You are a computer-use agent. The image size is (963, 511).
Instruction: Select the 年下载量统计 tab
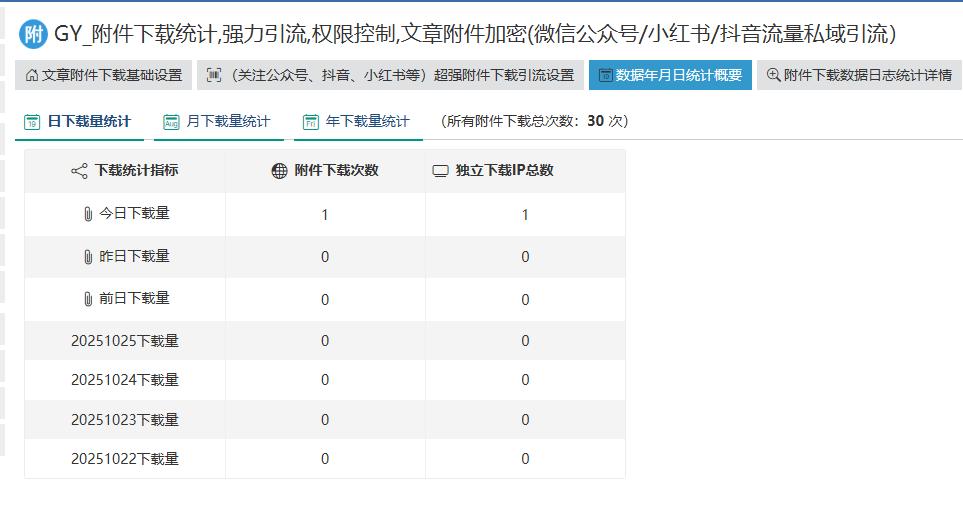[x=367, y=121]
